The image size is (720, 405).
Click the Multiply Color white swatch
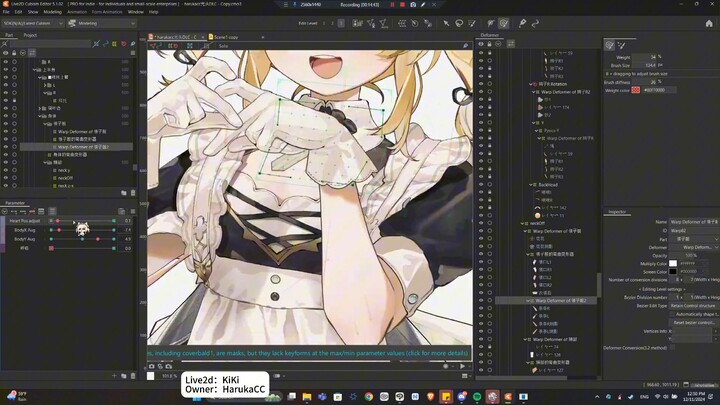pyautogui.click(x=673, y=264)
